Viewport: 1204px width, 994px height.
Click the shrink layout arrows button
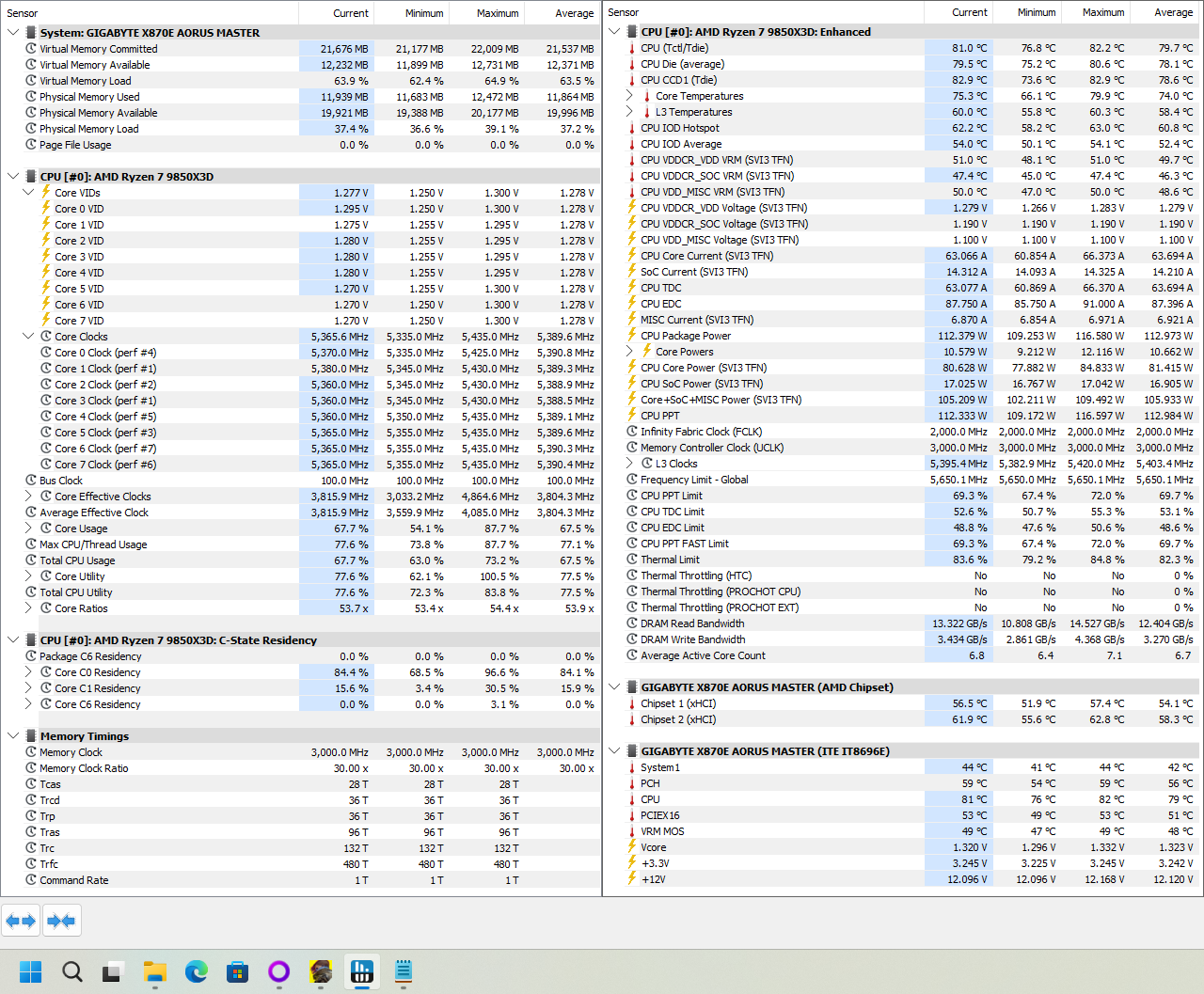pyautogui.click(x=61, y=921)
